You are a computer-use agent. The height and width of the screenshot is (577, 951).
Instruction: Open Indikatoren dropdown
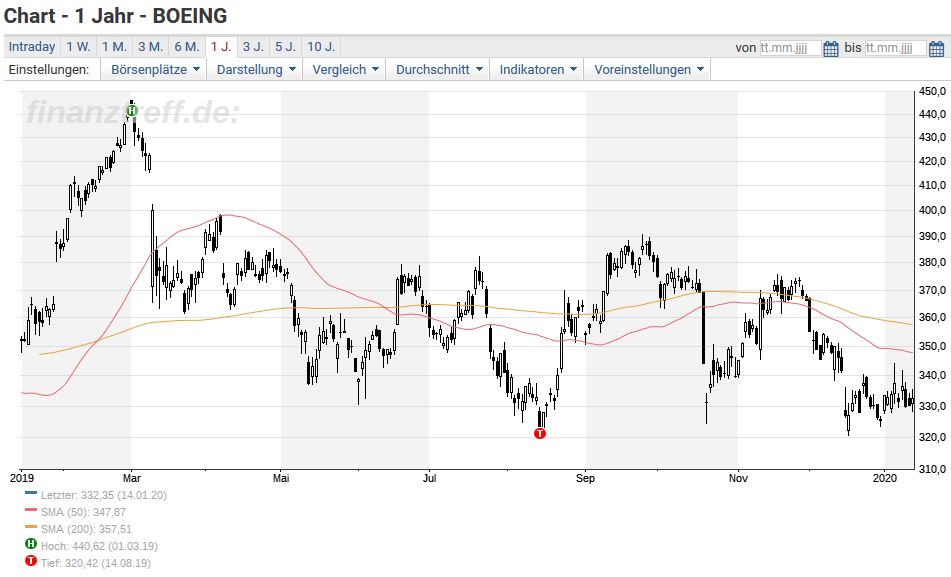click(x=537, y=70)
